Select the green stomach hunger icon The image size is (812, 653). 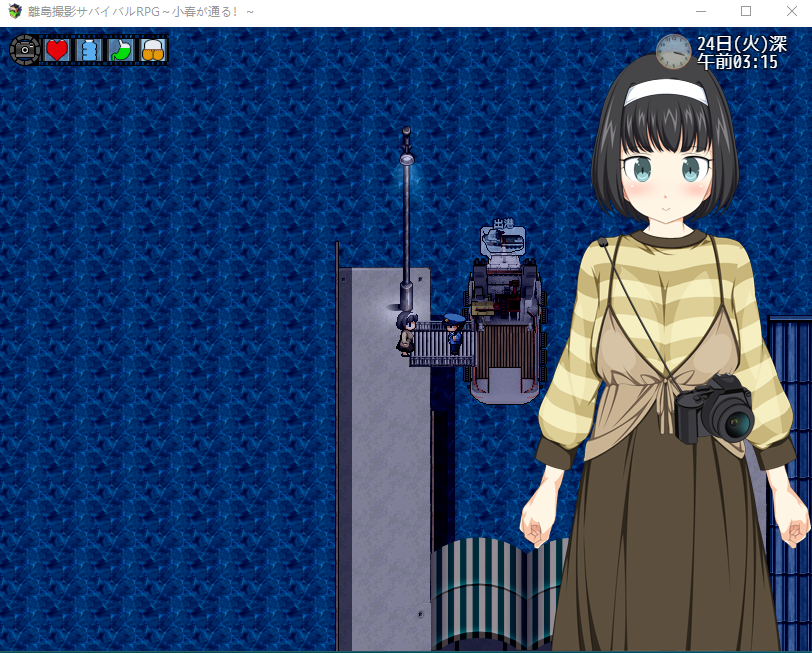click(121, 50)
